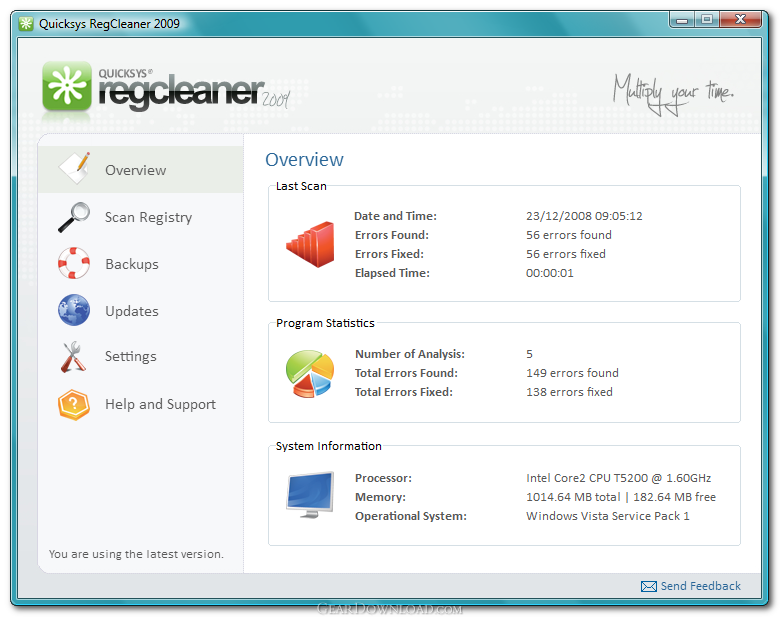Click the pie chart Program Statistics icon

309,373
